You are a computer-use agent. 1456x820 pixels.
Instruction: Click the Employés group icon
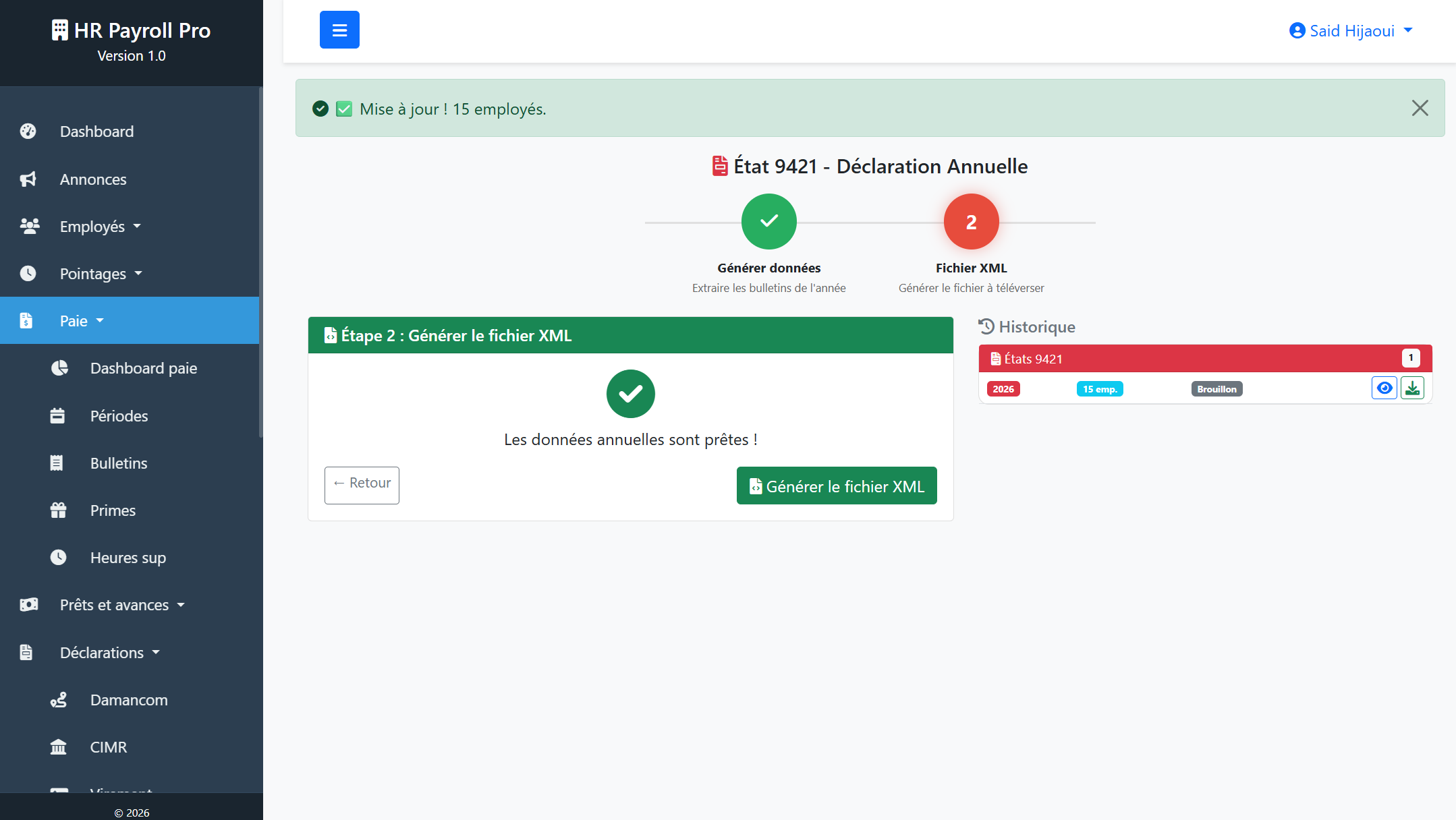point(29,227)
